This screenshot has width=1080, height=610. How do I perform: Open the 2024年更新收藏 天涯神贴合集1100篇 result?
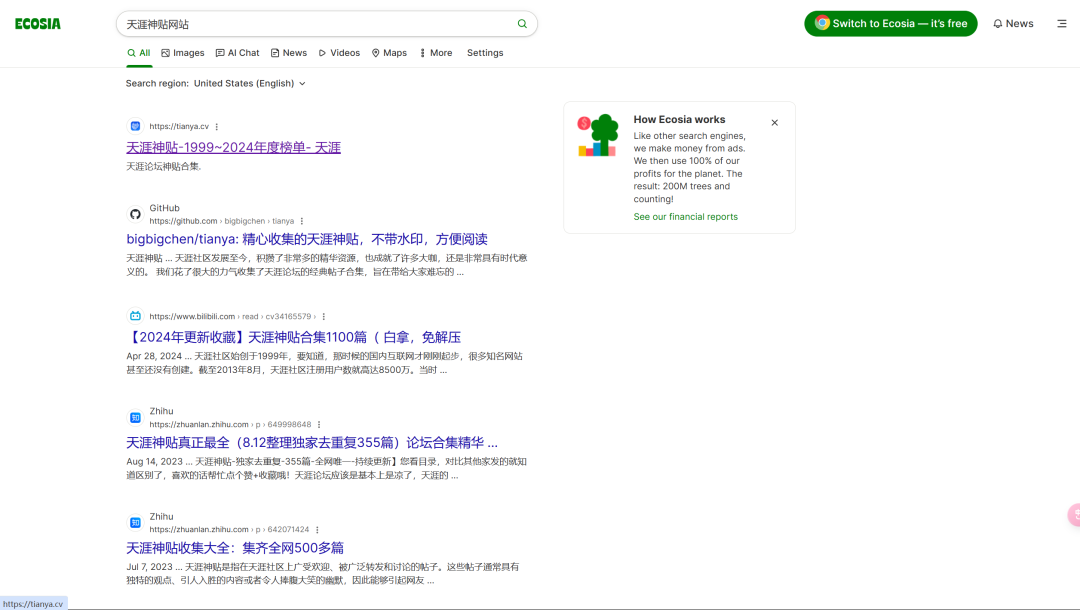tap(293, 337)
